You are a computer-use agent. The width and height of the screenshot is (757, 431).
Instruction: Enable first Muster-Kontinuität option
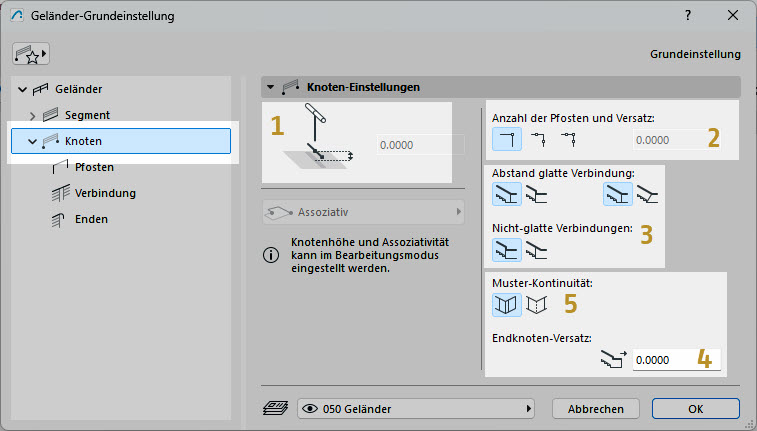click(507, 303)
